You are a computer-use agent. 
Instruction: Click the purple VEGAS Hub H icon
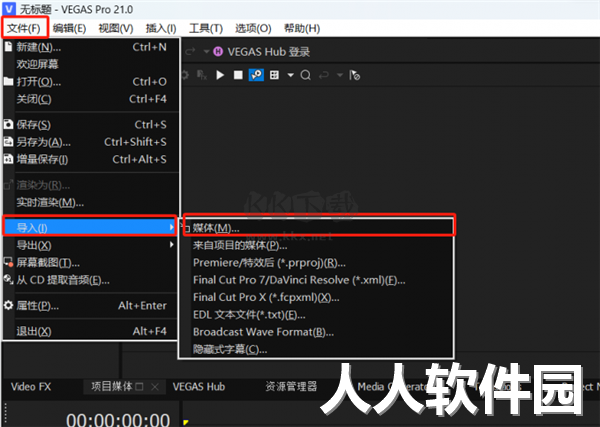click(x=218, y=51)
